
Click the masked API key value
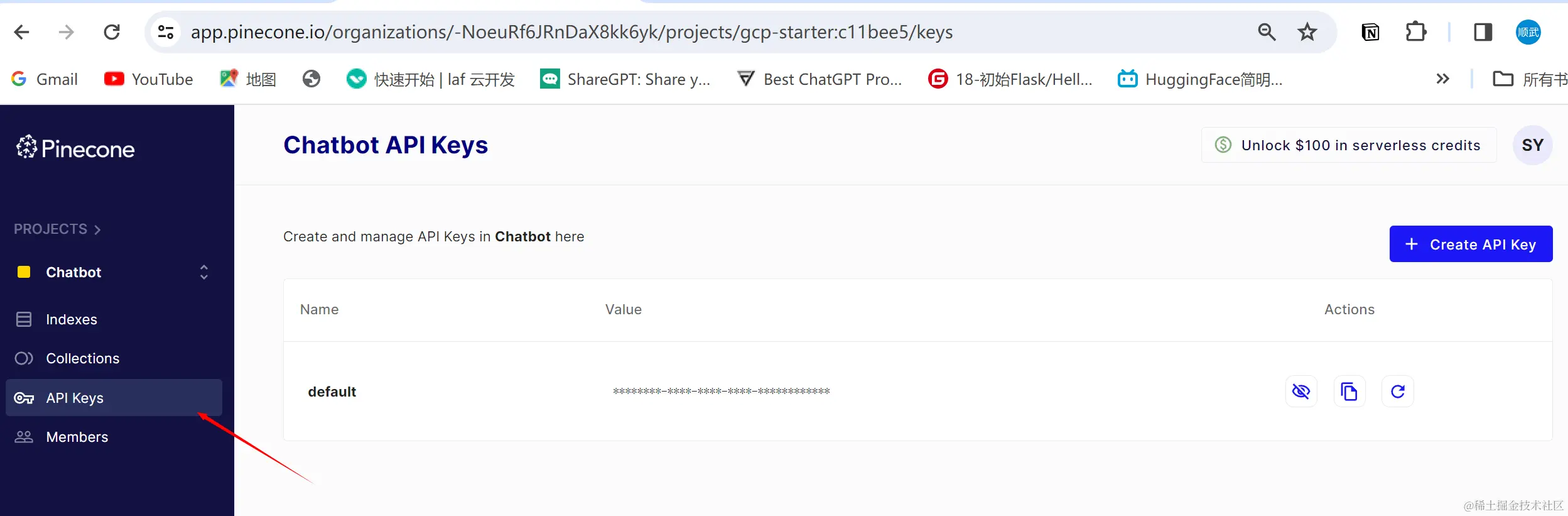click(722, 392)
